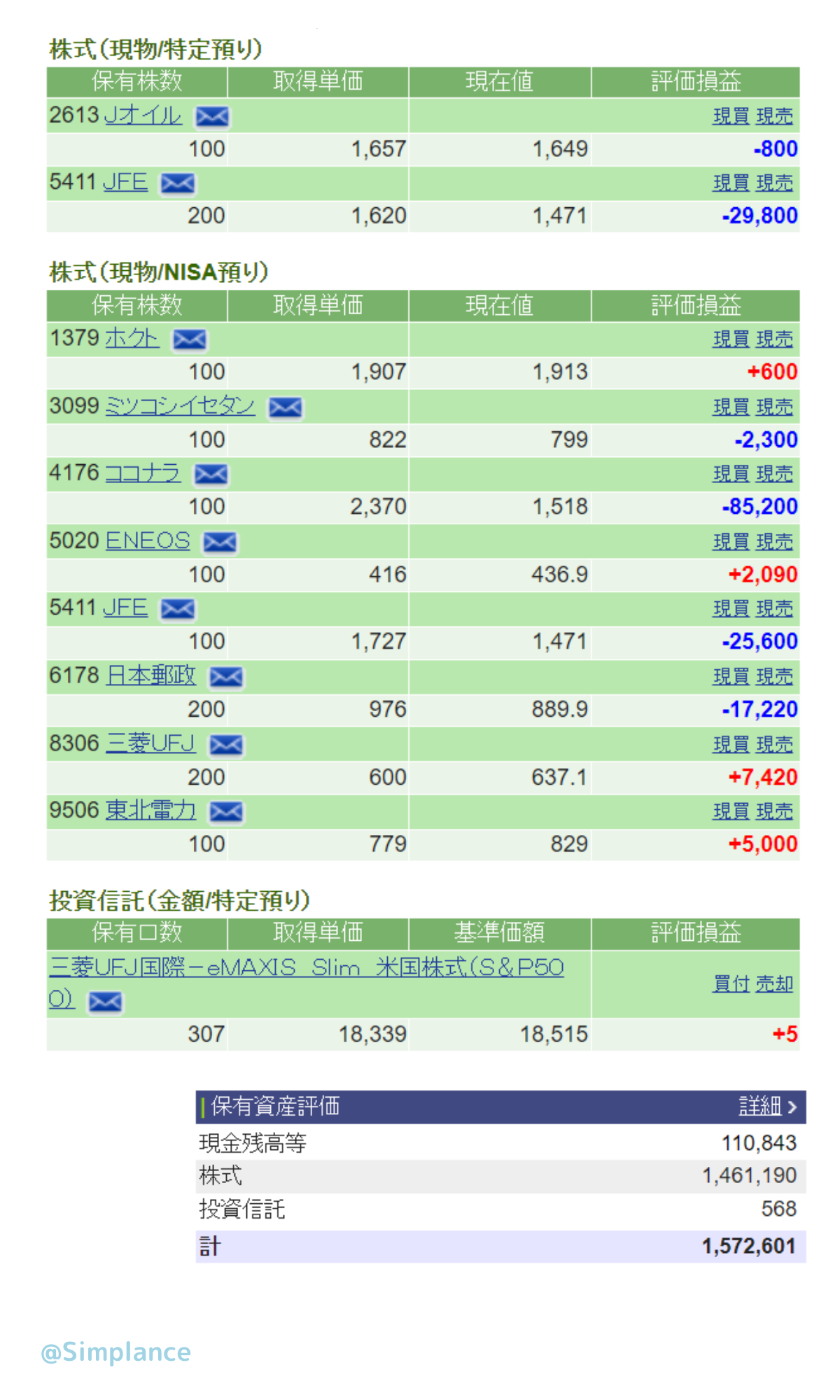Image resolution: width=840 pixels, height=1400 pixels.
Task: Click 売却 for eMAXIS Slim fund
Action: coord(774,983)
